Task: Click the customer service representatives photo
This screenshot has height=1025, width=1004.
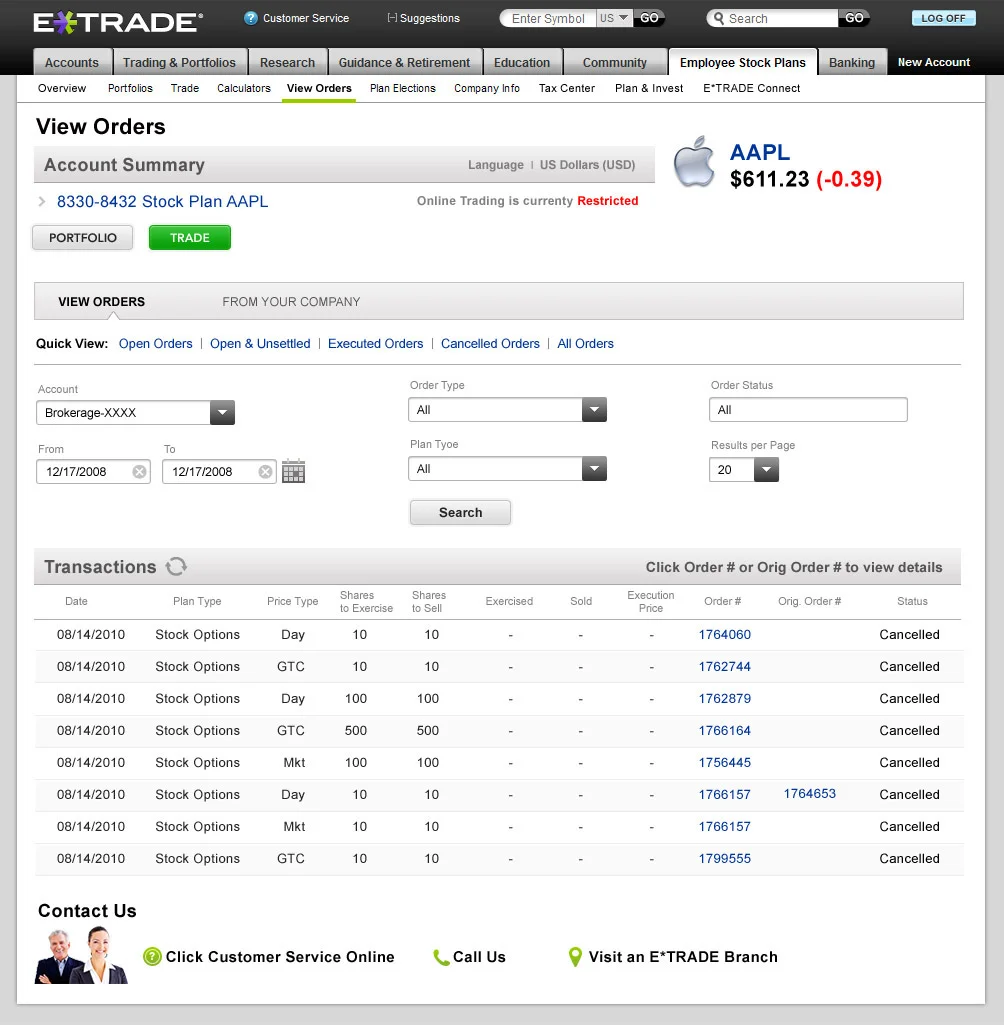Action: point(81,955)
